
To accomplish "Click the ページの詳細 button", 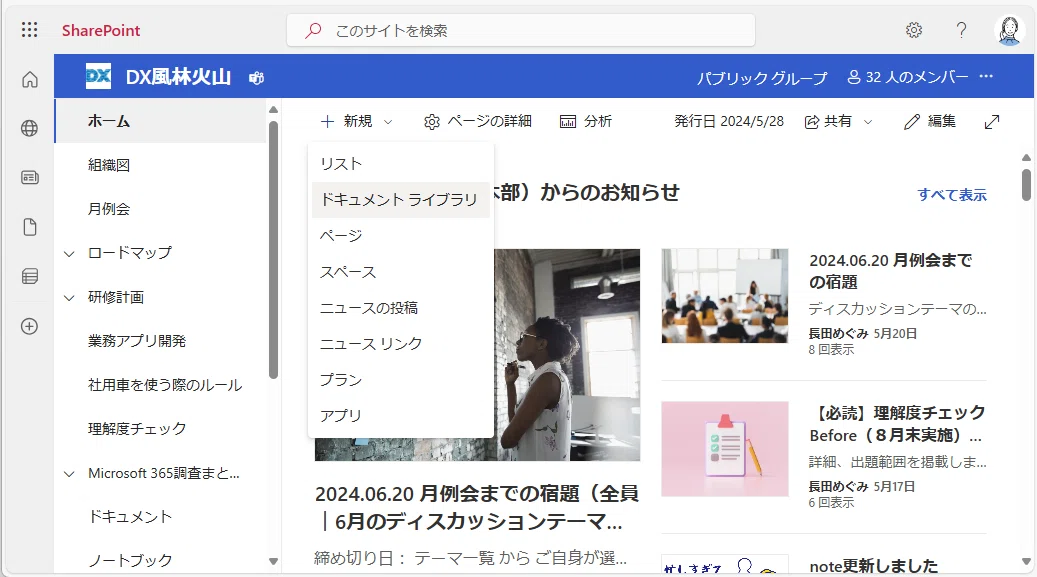I will point(478,122).
